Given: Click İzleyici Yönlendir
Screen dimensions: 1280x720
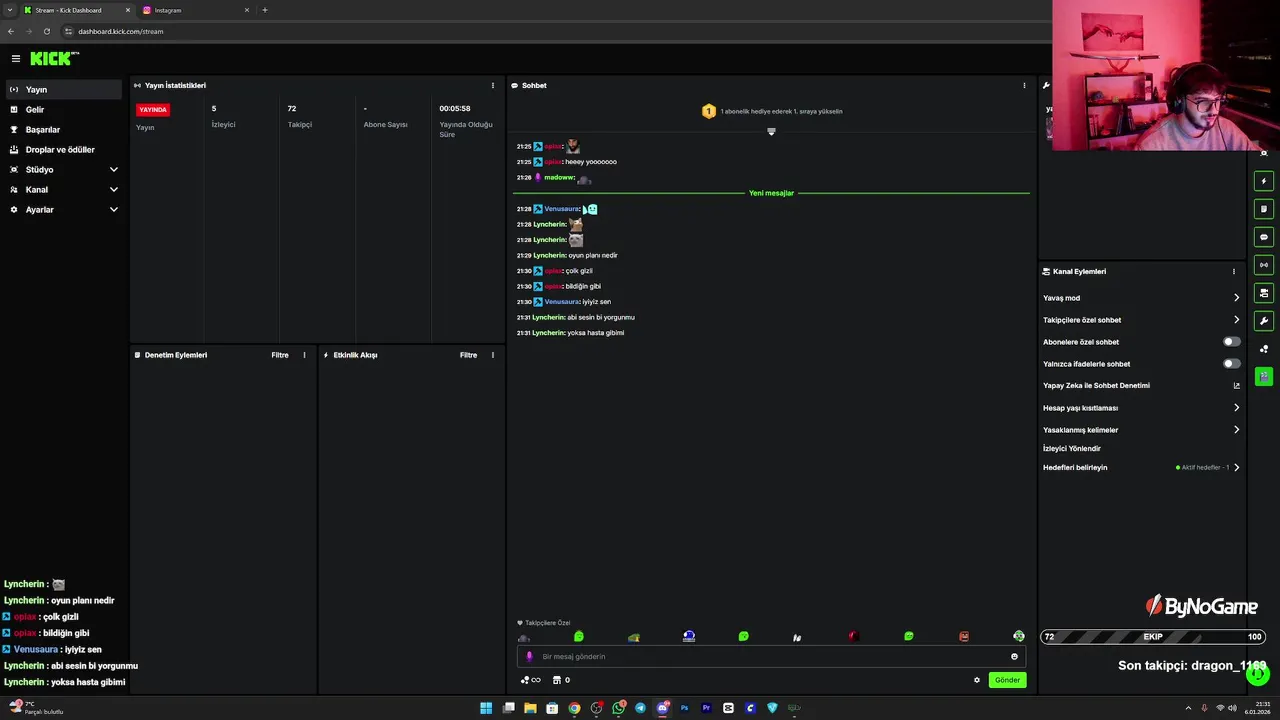Looking at the screenshot, I should point(1072,448).
